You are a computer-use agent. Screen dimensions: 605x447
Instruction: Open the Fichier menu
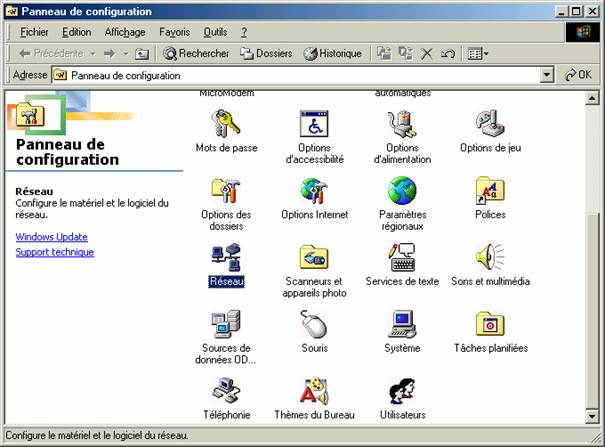[x=34, y=32]
